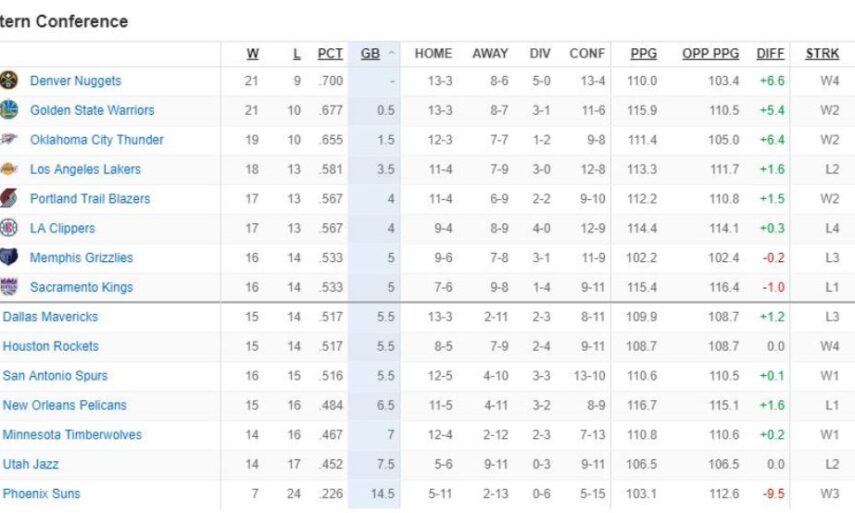Sort the table by PCT column

click(x=330, y=54)
